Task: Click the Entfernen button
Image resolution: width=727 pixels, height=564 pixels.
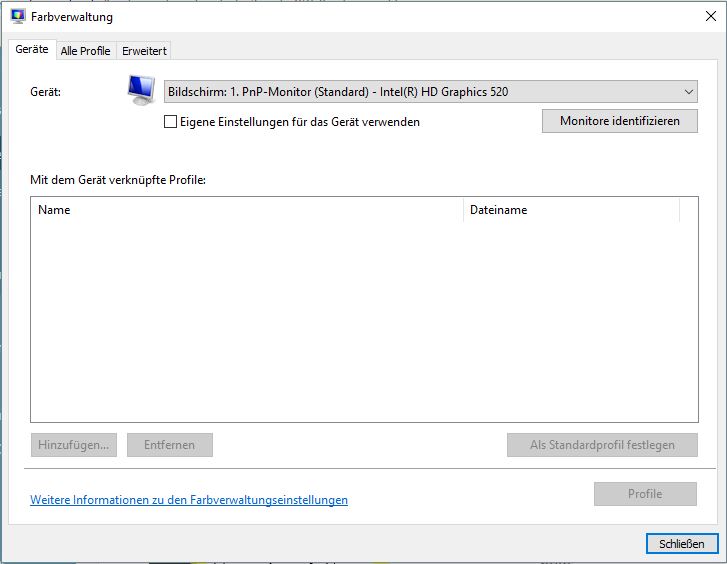Action: 170,445
